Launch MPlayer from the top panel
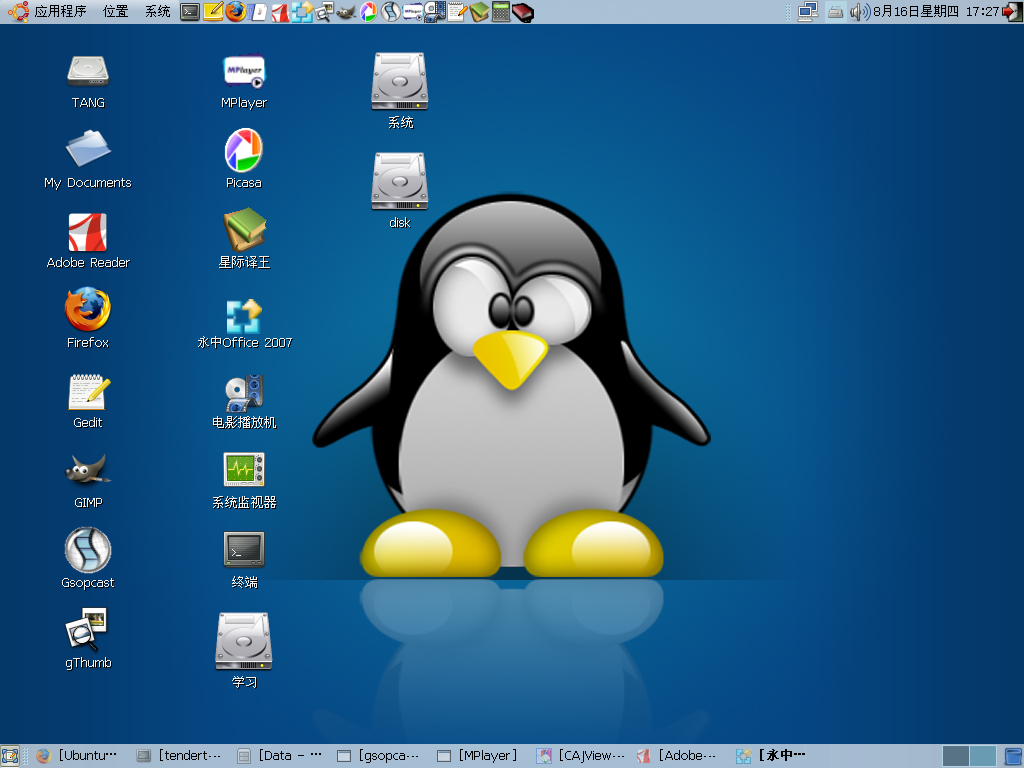 [x=413, y=12]
